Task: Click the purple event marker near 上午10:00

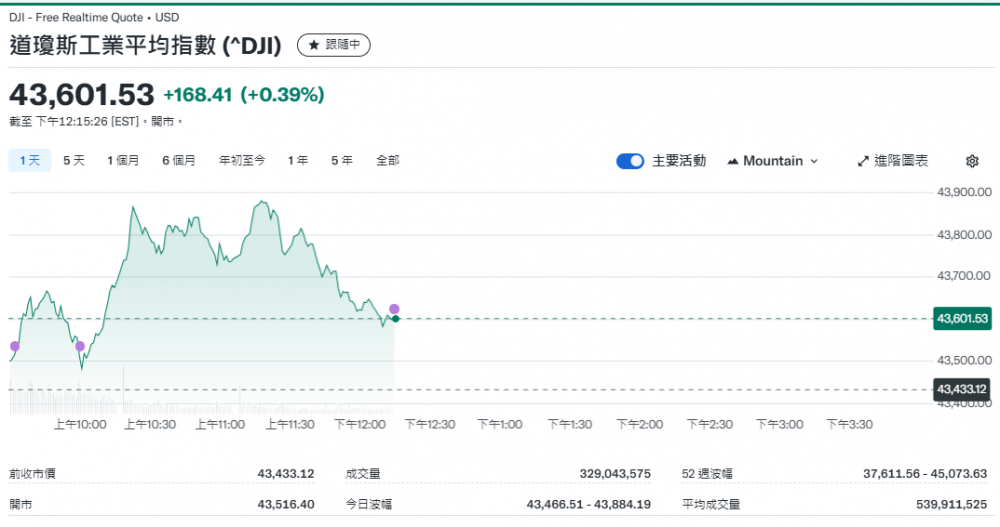Action: (x=80, y=346)
